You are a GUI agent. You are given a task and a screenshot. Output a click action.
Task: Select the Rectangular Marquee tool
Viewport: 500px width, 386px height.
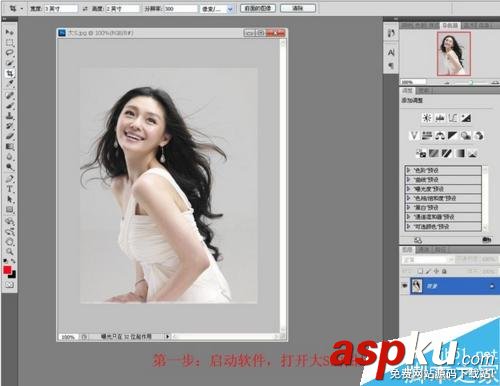pos(9,42)
